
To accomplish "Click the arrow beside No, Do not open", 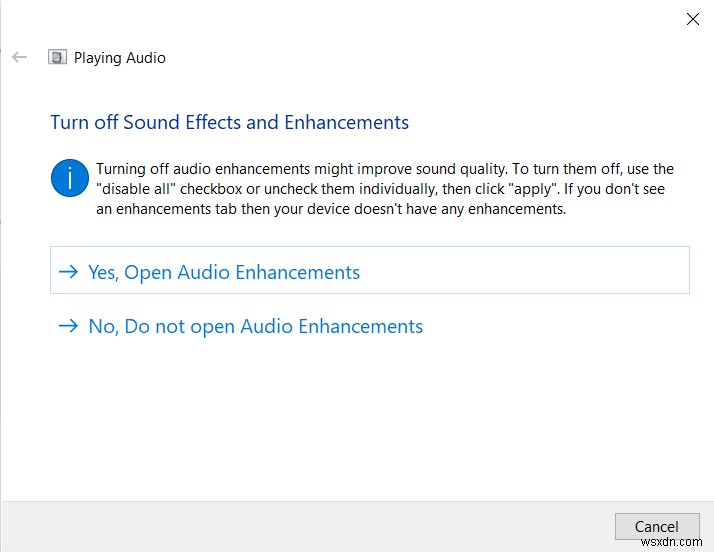I will coord(68,326).
